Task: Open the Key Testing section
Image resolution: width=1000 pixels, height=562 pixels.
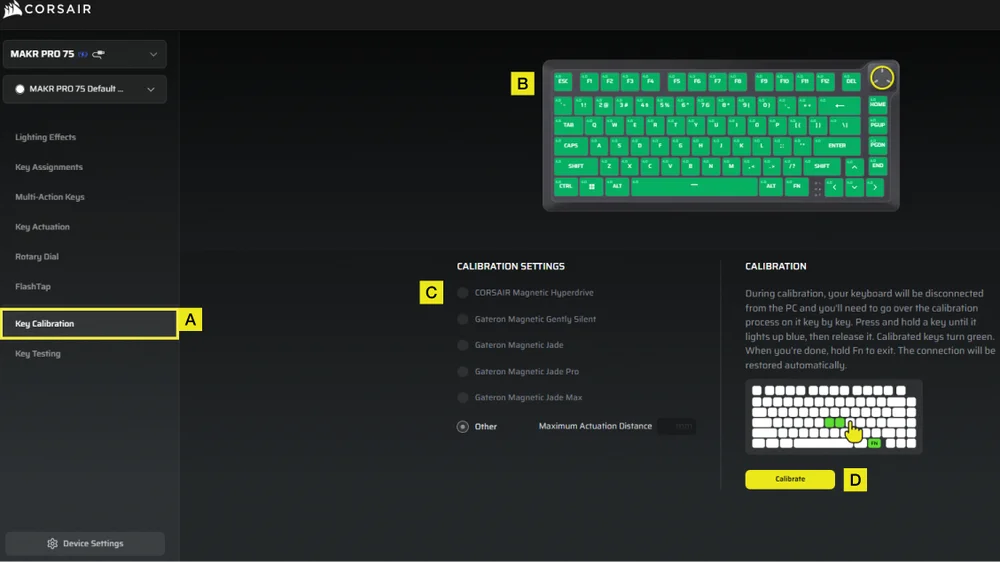Action: pos(38,354)
